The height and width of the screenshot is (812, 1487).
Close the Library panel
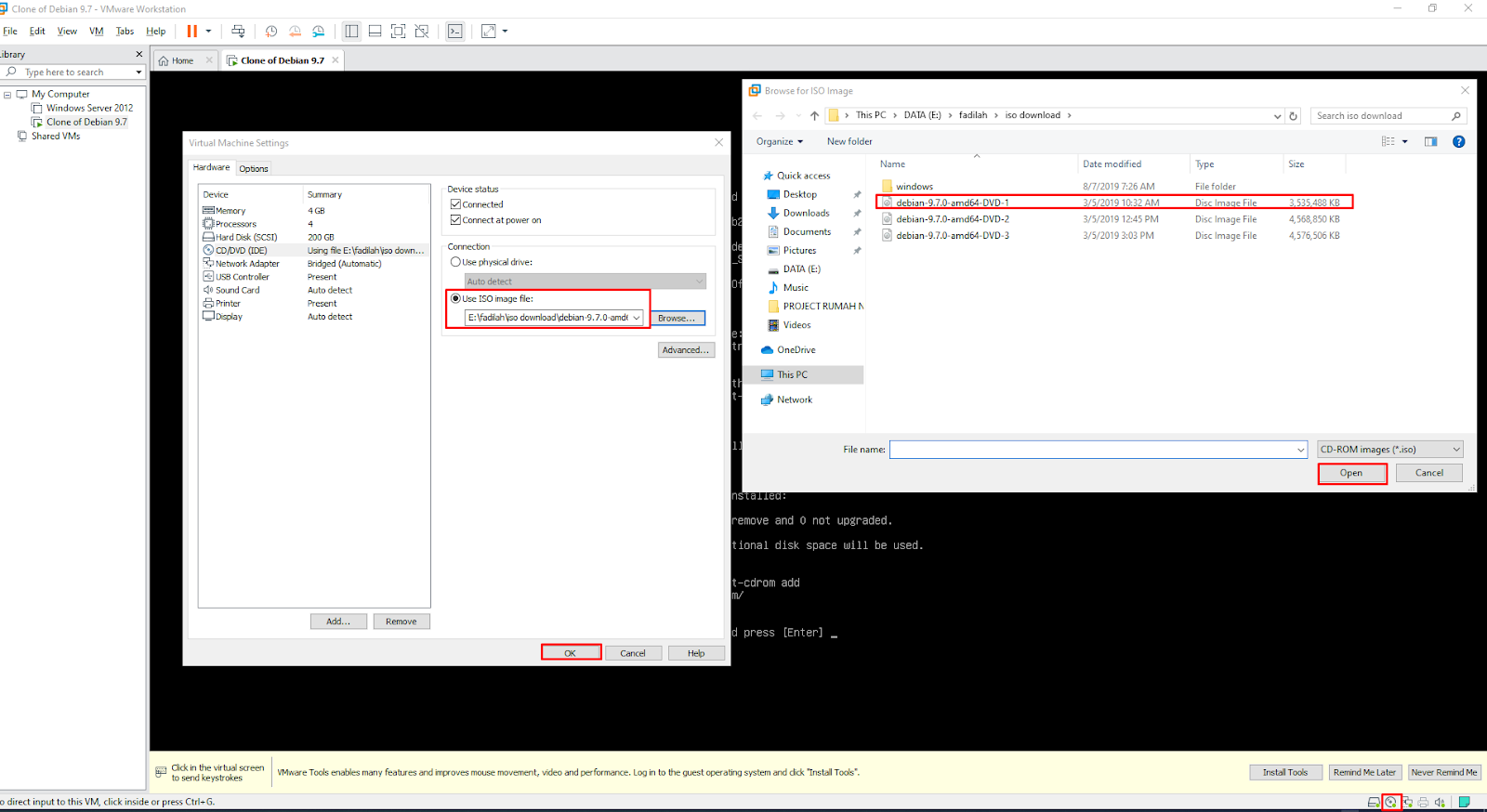coord(139,54)
